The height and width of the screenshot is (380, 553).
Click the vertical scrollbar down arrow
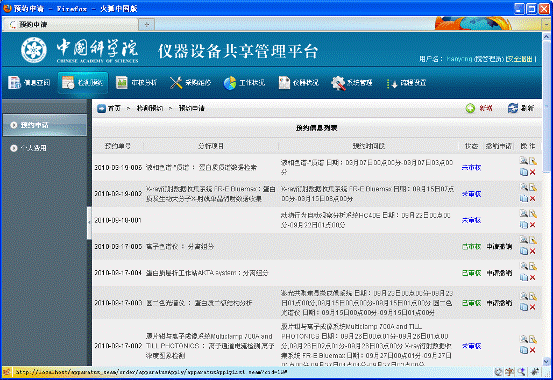point(546,361)
